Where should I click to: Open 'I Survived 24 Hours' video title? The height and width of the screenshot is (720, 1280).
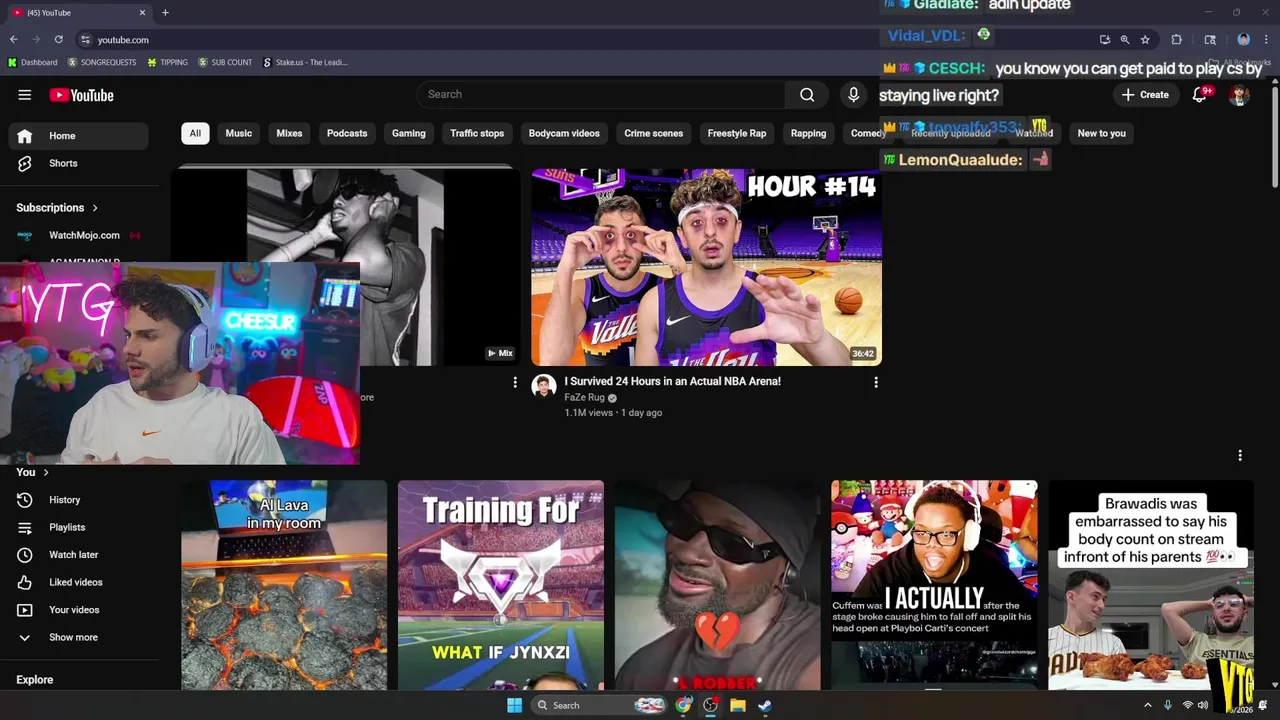pyautogui.click(x=673, y=381)
